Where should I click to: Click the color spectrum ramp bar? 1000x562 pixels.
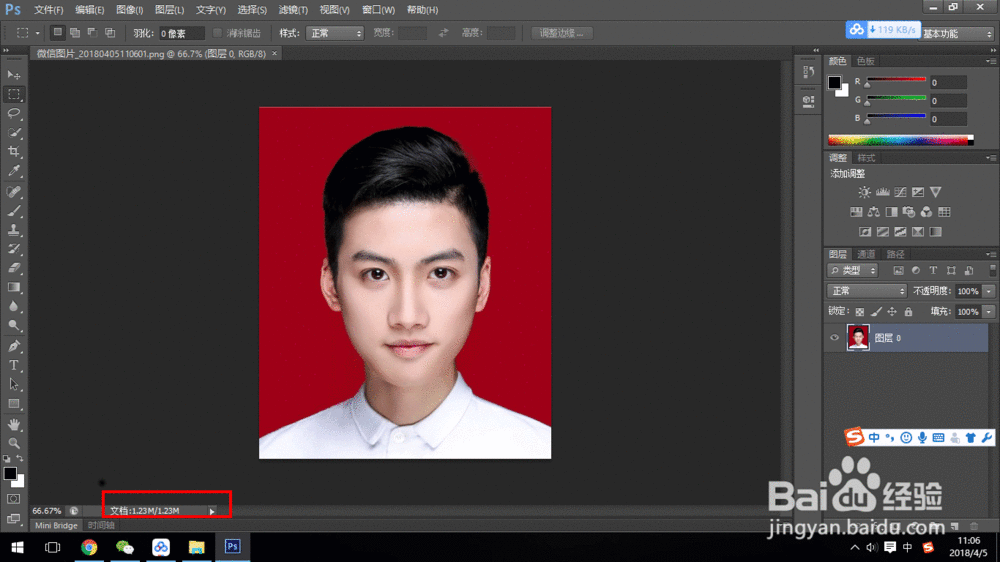pyautogui.click(x=896, y=140)
